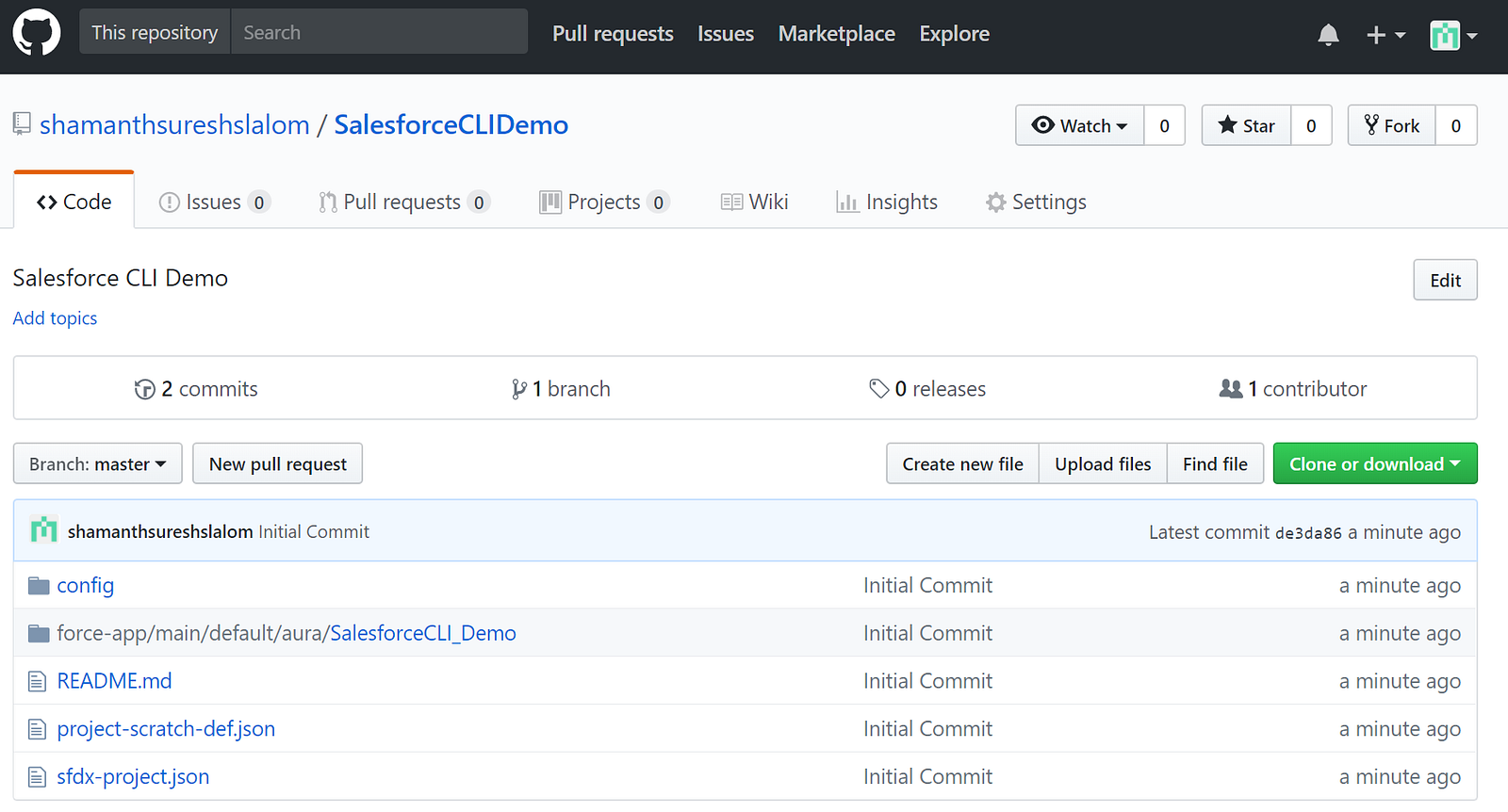
Task: Star this repository
Action: (1246, 126)
